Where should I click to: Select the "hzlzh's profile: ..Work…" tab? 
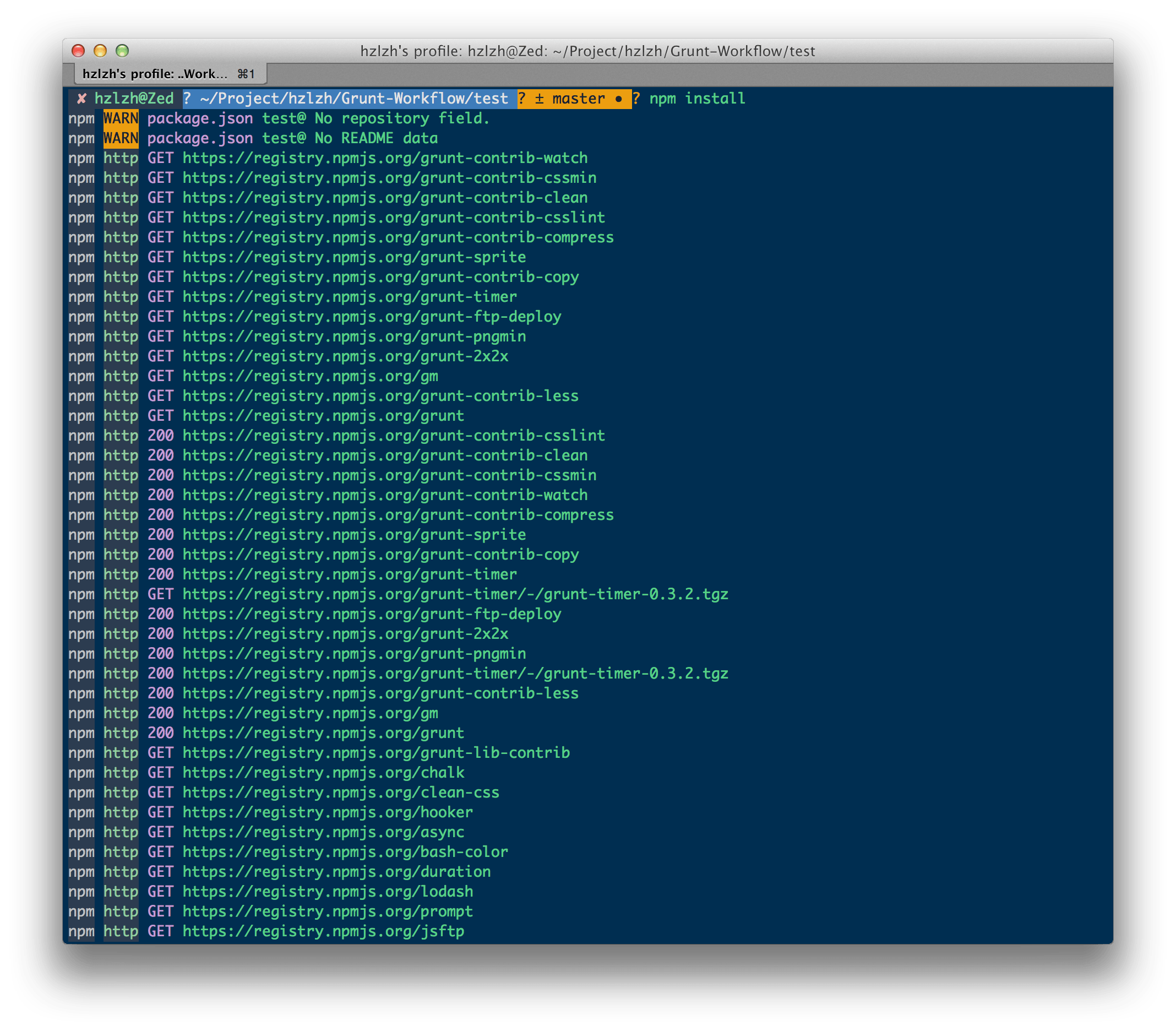170,74
